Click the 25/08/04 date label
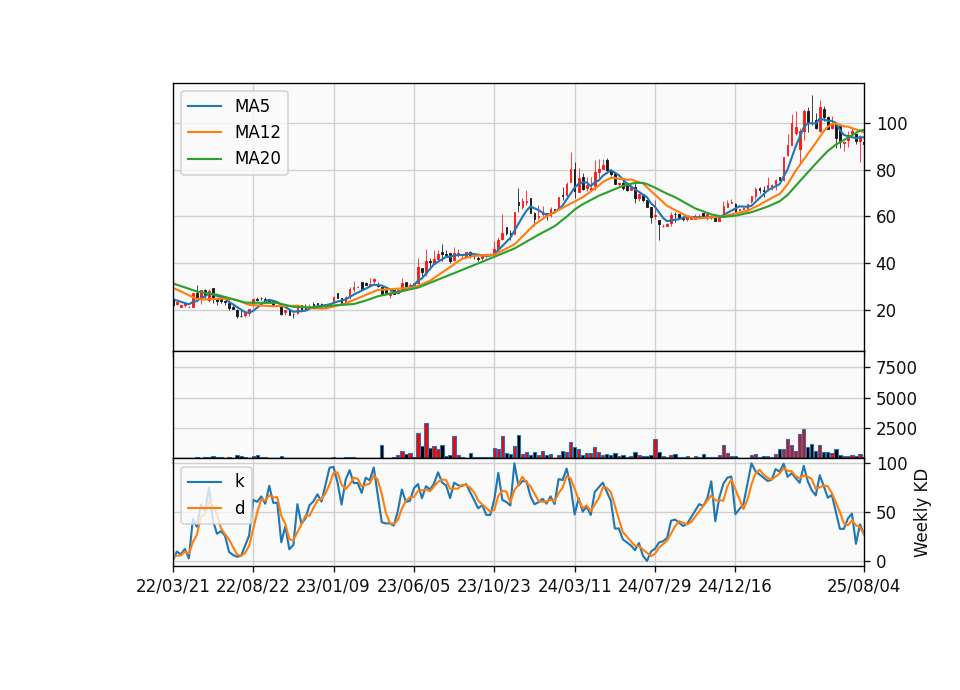This screenshot has height=690, width=960. pos(864,586)
